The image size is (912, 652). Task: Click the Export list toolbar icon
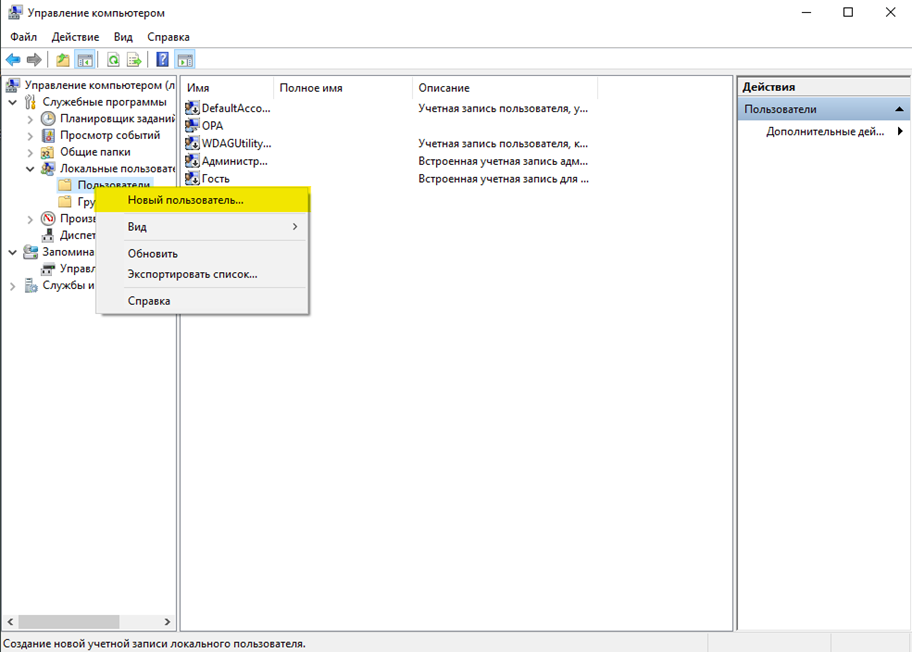point(134,60)
